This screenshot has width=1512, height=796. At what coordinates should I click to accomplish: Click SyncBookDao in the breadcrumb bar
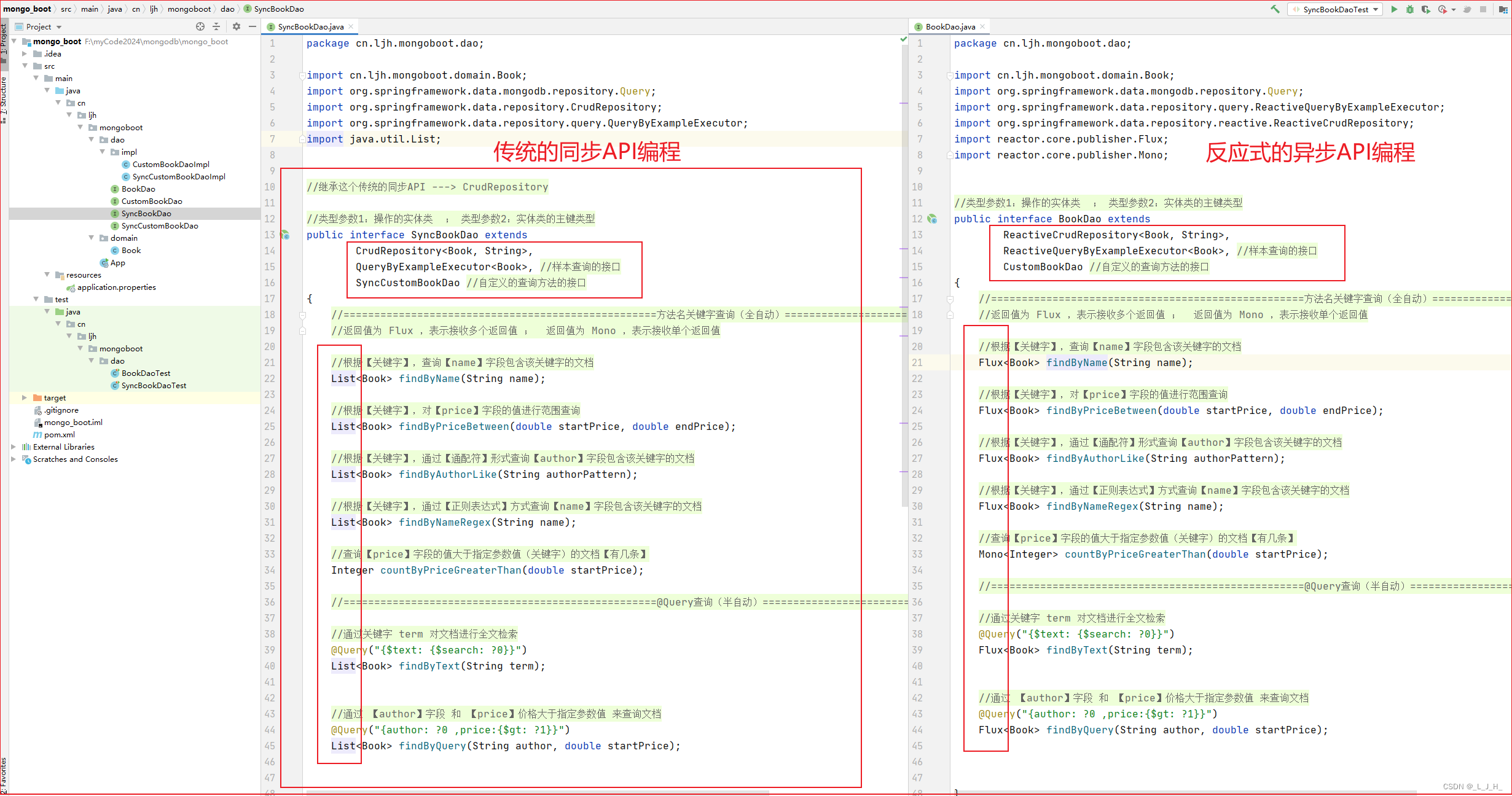(x=274, y=9)
